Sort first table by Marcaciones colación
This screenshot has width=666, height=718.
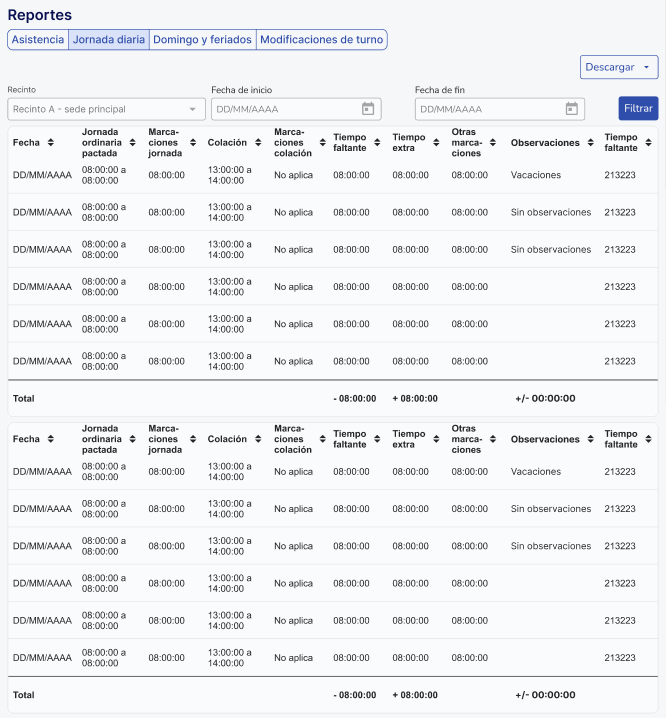(322, 143)
